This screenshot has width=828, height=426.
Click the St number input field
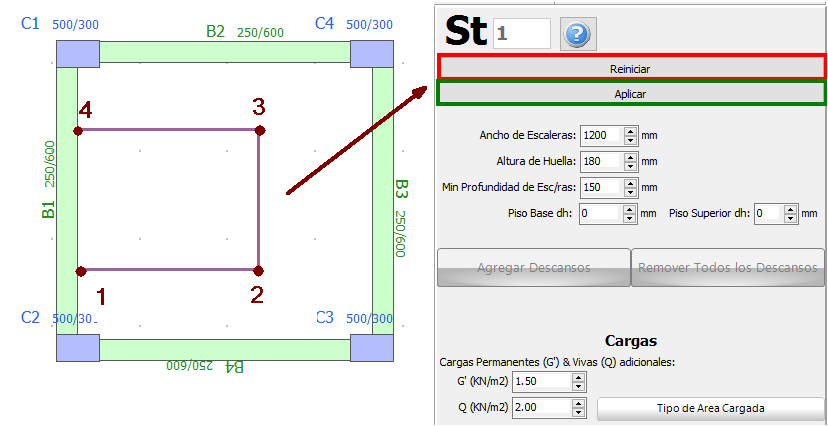[x=521, y=33]
